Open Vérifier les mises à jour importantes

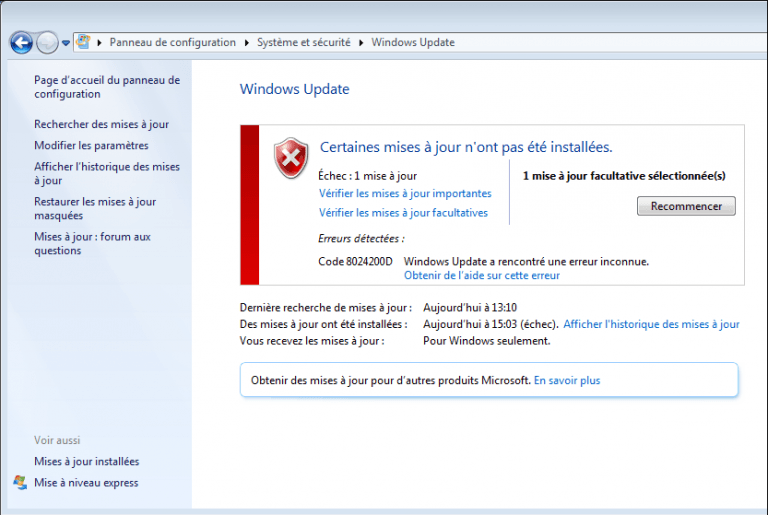(x=405, y=193)
